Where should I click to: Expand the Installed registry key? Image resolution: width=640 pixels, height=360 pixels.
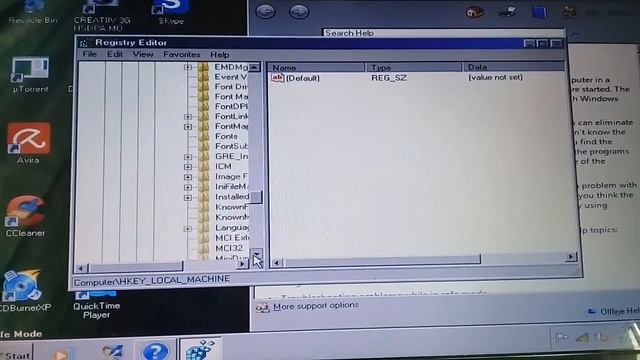point(188,198)
